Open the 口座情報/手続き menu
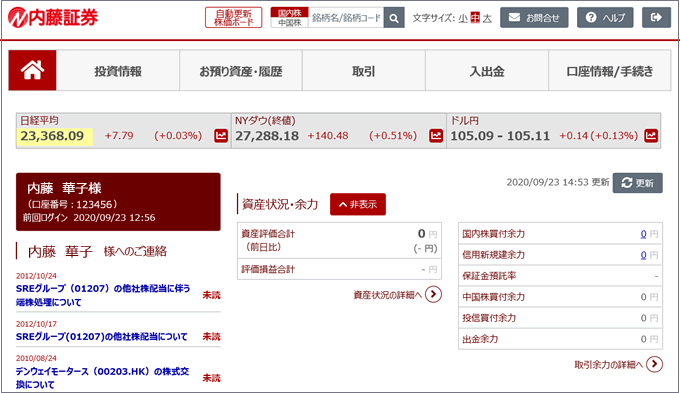Image resolution: width=680 pixels, height=393 pixels. [610, 71]
